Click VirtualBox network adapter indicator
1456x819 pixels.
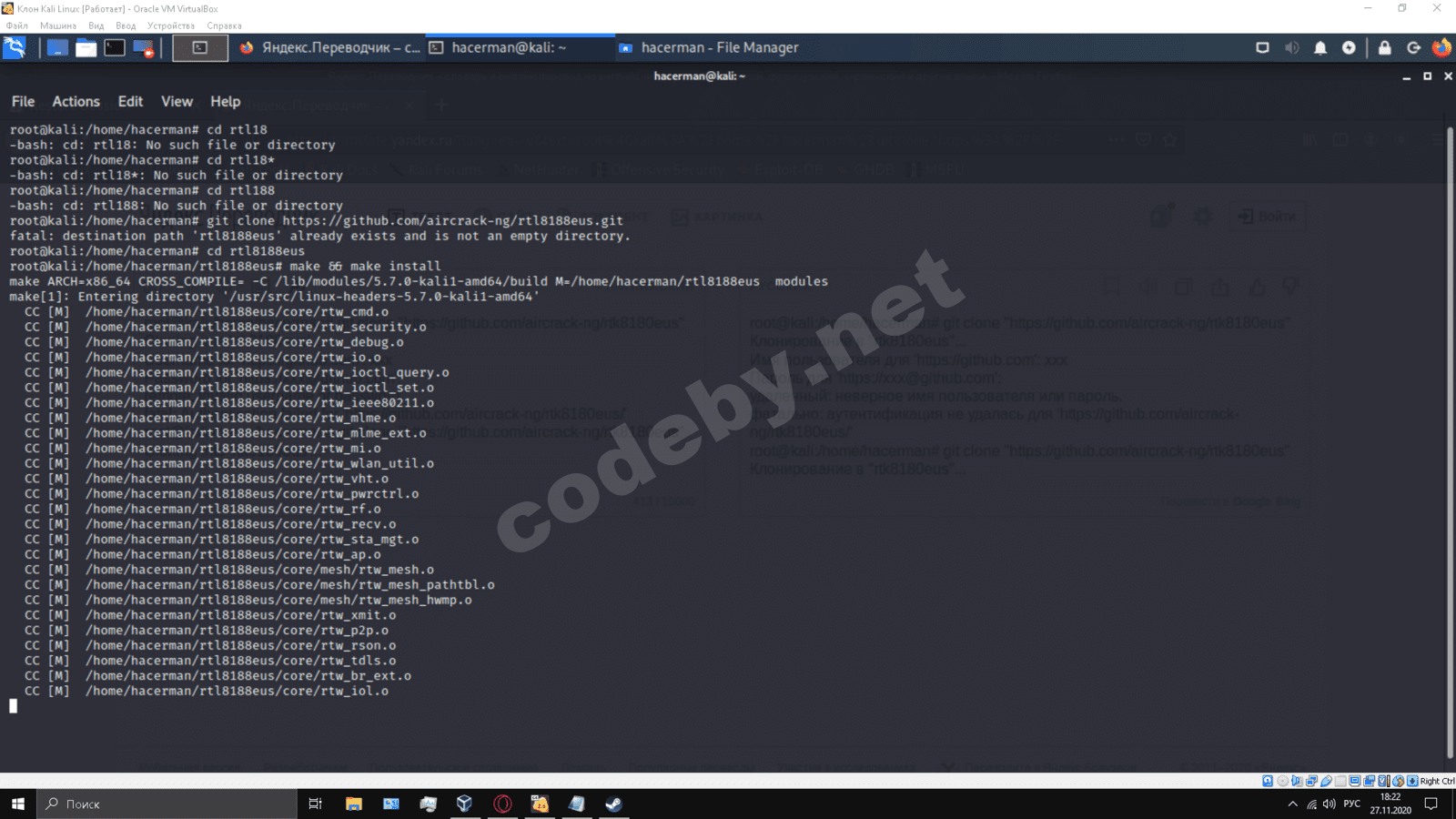click(1311, 781)
